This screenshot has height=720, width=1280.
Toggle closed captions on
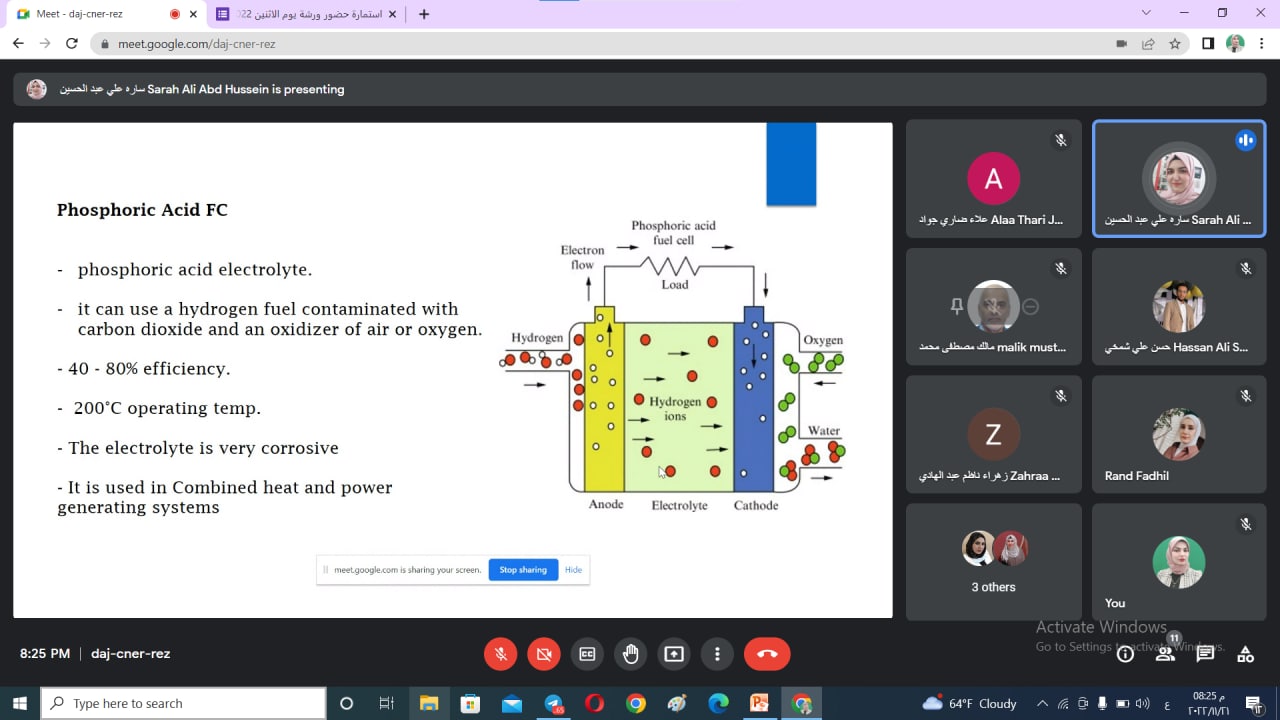pos(587,654)
